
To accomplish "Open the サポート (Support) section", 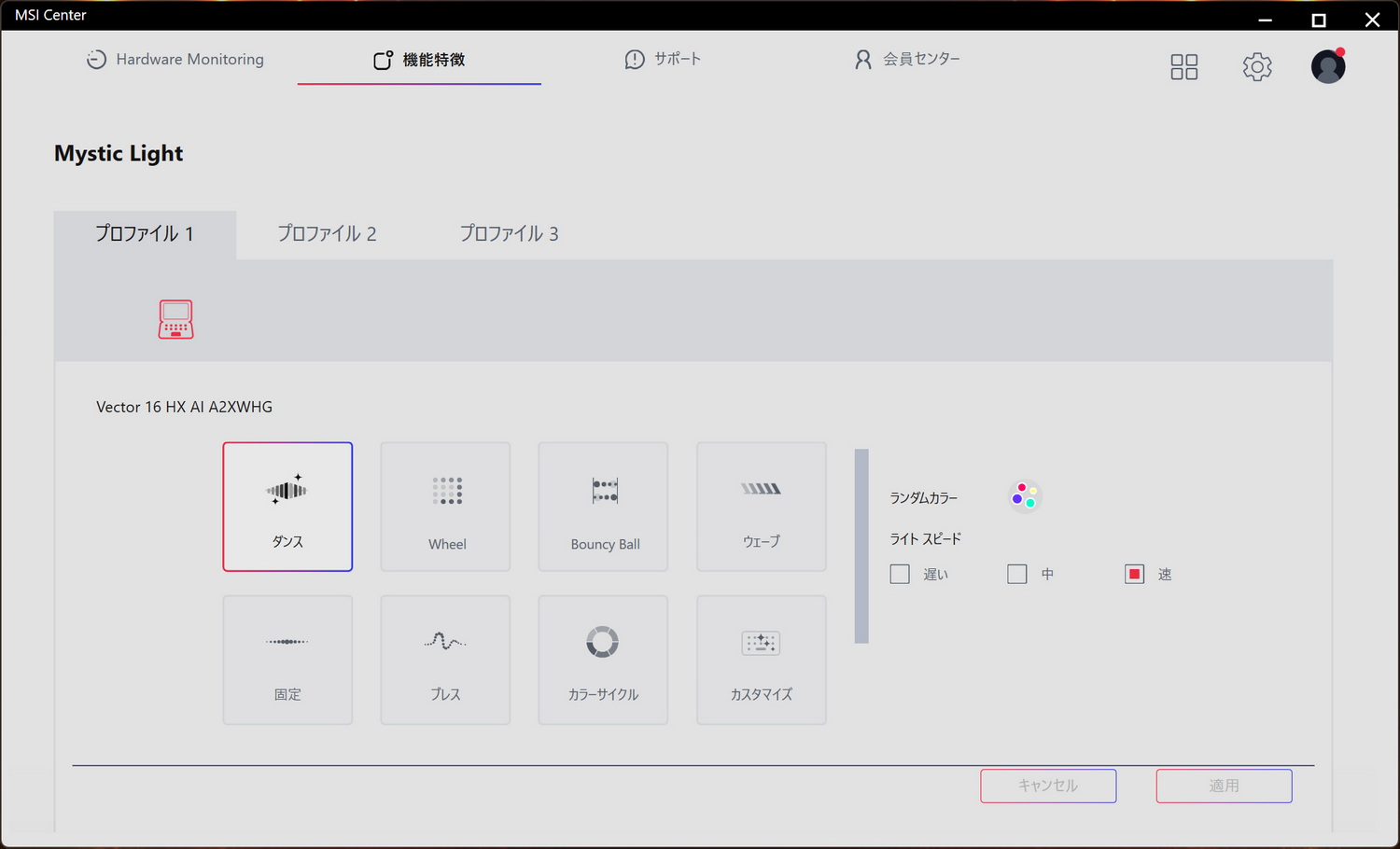I will coord(663,59).
